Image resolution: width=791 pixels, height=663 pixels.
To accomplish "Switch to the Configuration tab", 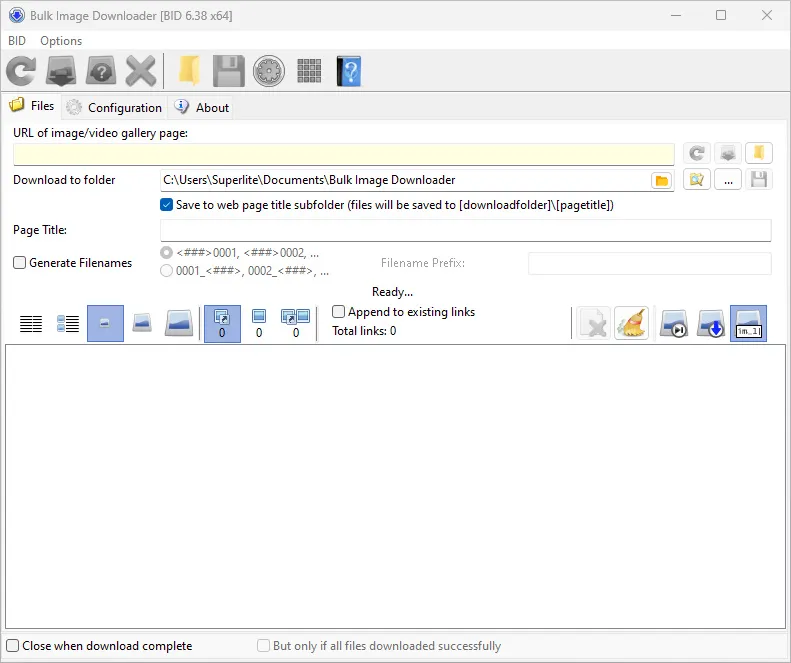I will pyautogui.click(x=115, y=107).
